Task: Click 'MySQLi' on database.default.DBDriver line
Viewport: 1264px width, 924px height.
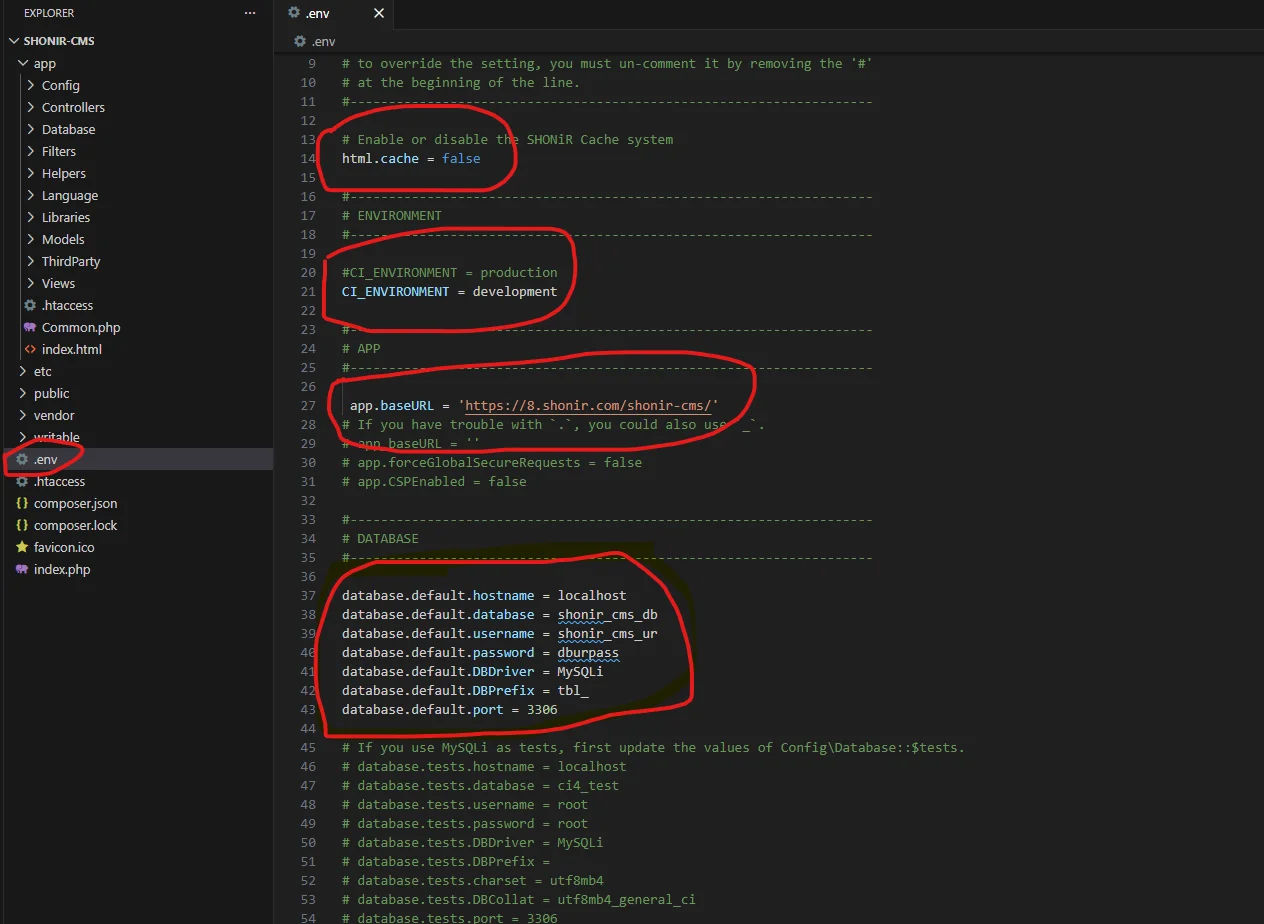Action: (580, 671)
